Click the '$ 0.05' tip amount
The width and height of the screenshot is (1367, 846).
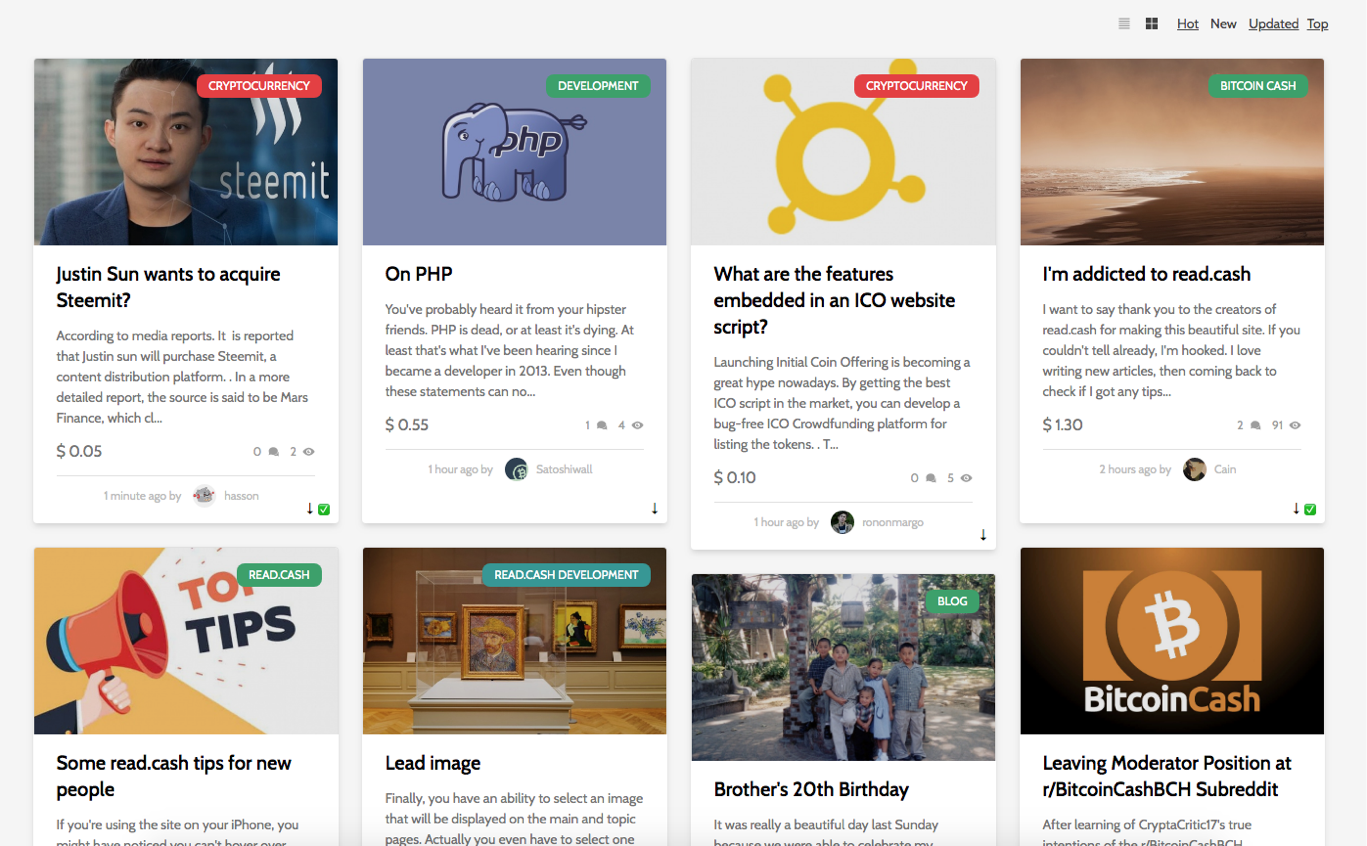(79, 451)
